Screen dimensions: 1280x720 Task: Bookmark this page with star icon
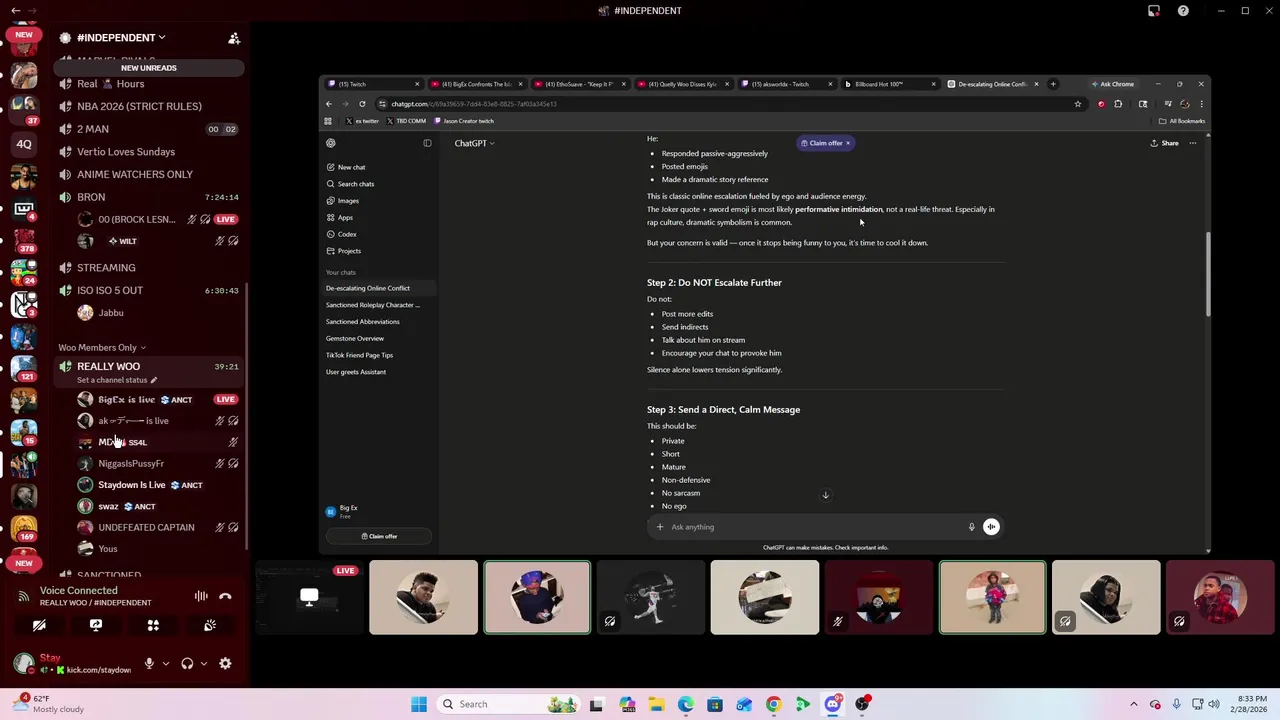coord(1078,104)
